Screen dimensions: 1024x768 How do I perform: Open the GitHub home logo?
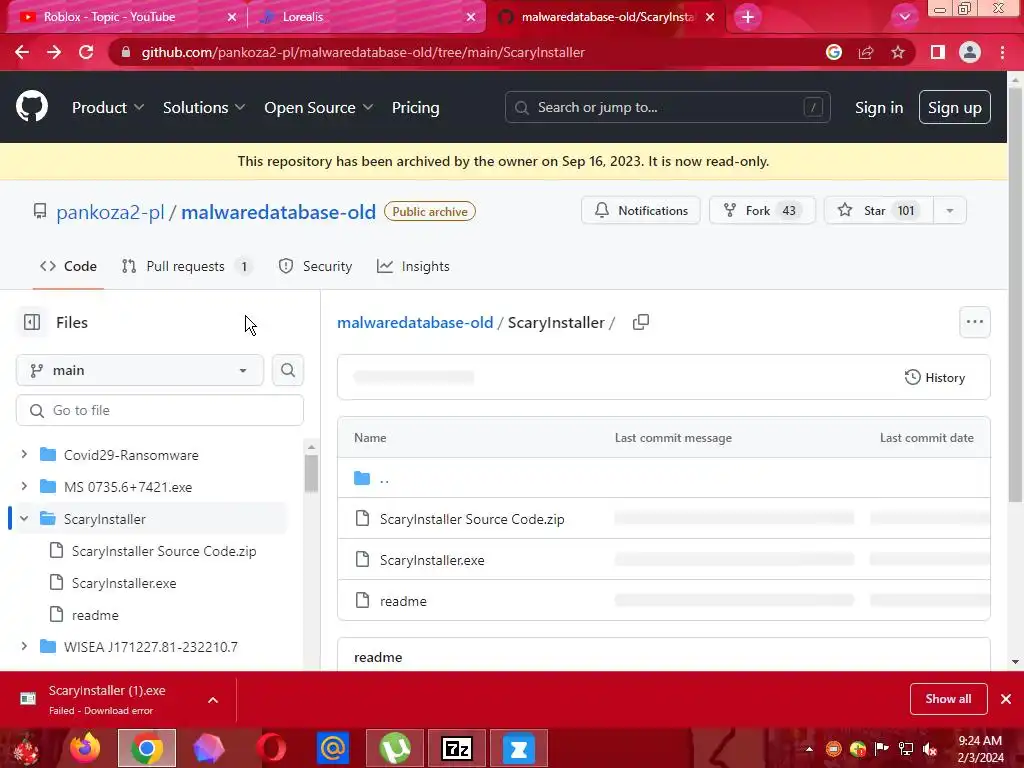[x=31, y=107]
